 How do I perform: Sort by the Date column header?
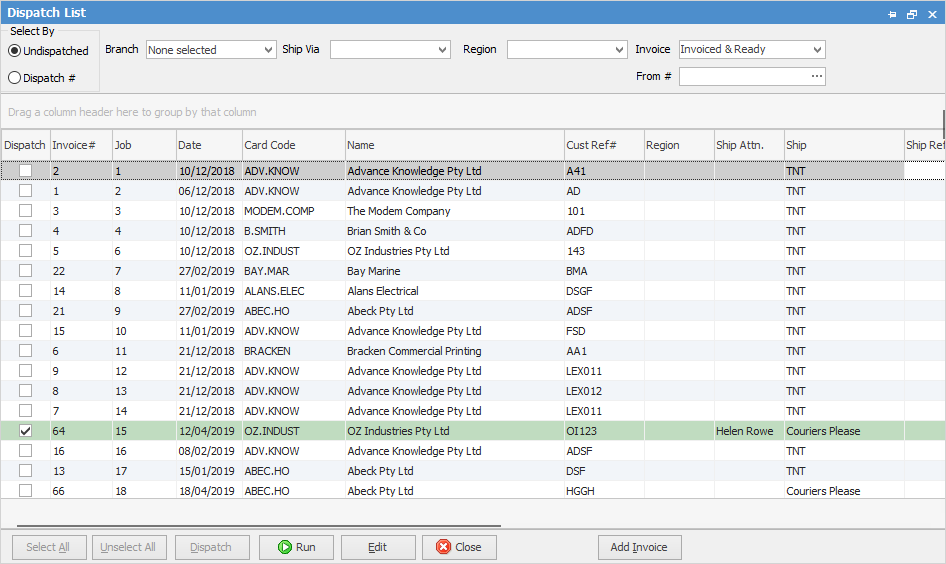[x=208, y=145]
